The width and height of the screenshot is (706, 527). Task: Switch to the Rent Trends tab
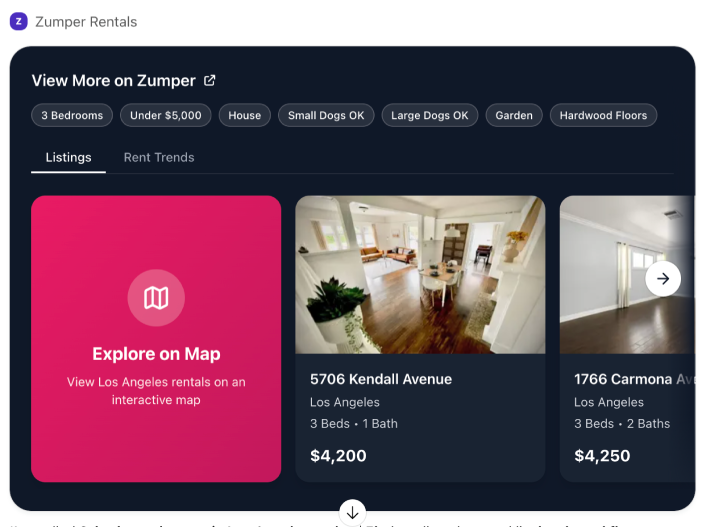point(159,157)
